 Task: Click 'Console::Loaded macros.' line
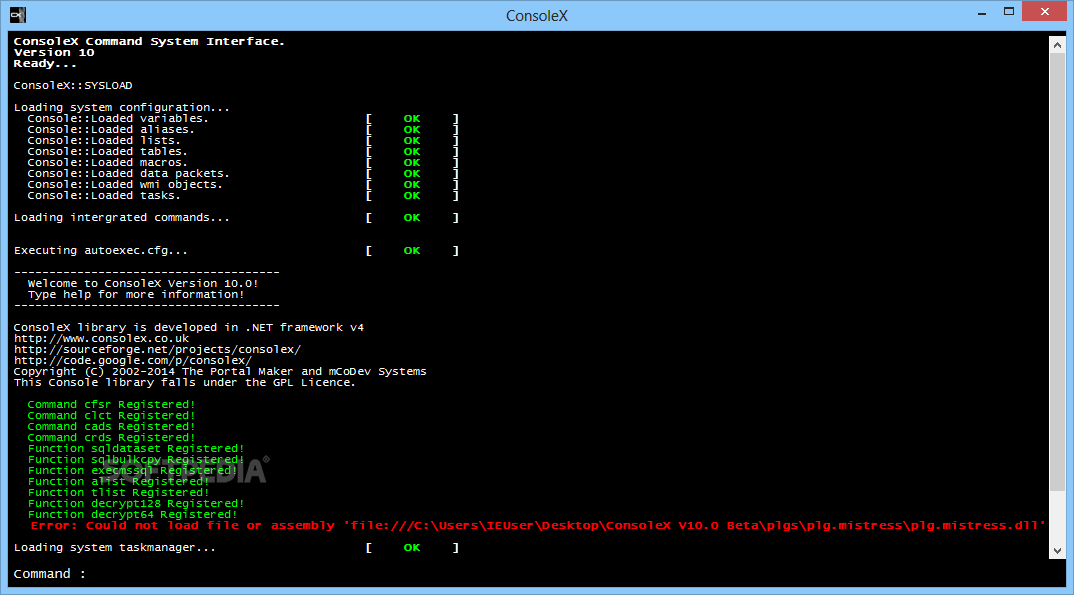[108, 162]
